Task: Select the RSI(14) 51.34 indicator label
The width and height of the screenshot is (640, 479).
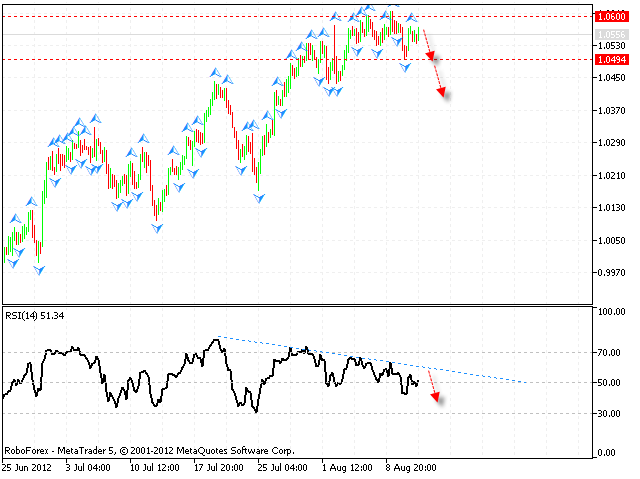Action: click(35, 316)
